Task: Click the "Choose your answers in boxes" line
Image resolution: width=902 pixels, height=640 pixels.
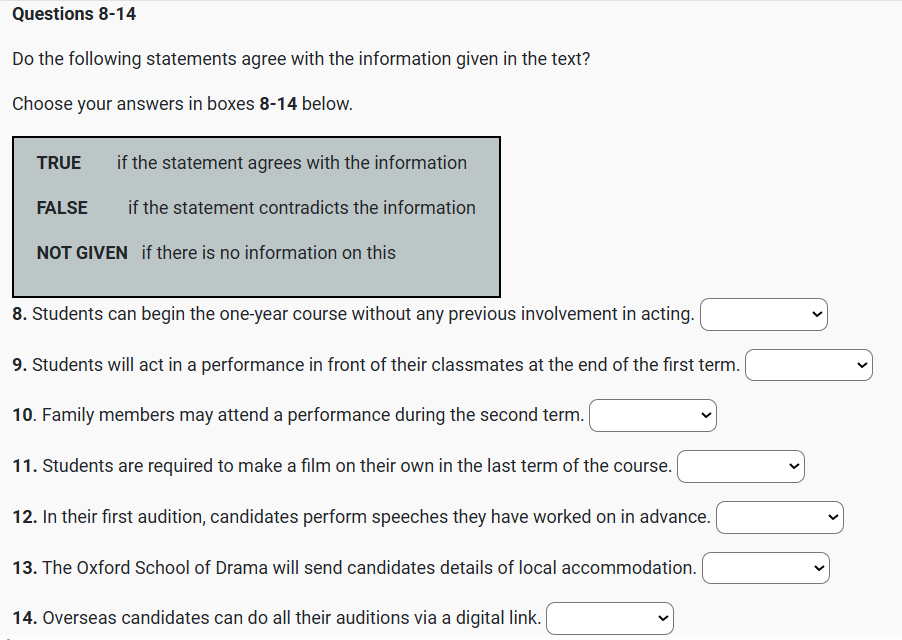Action: (182, 104)
